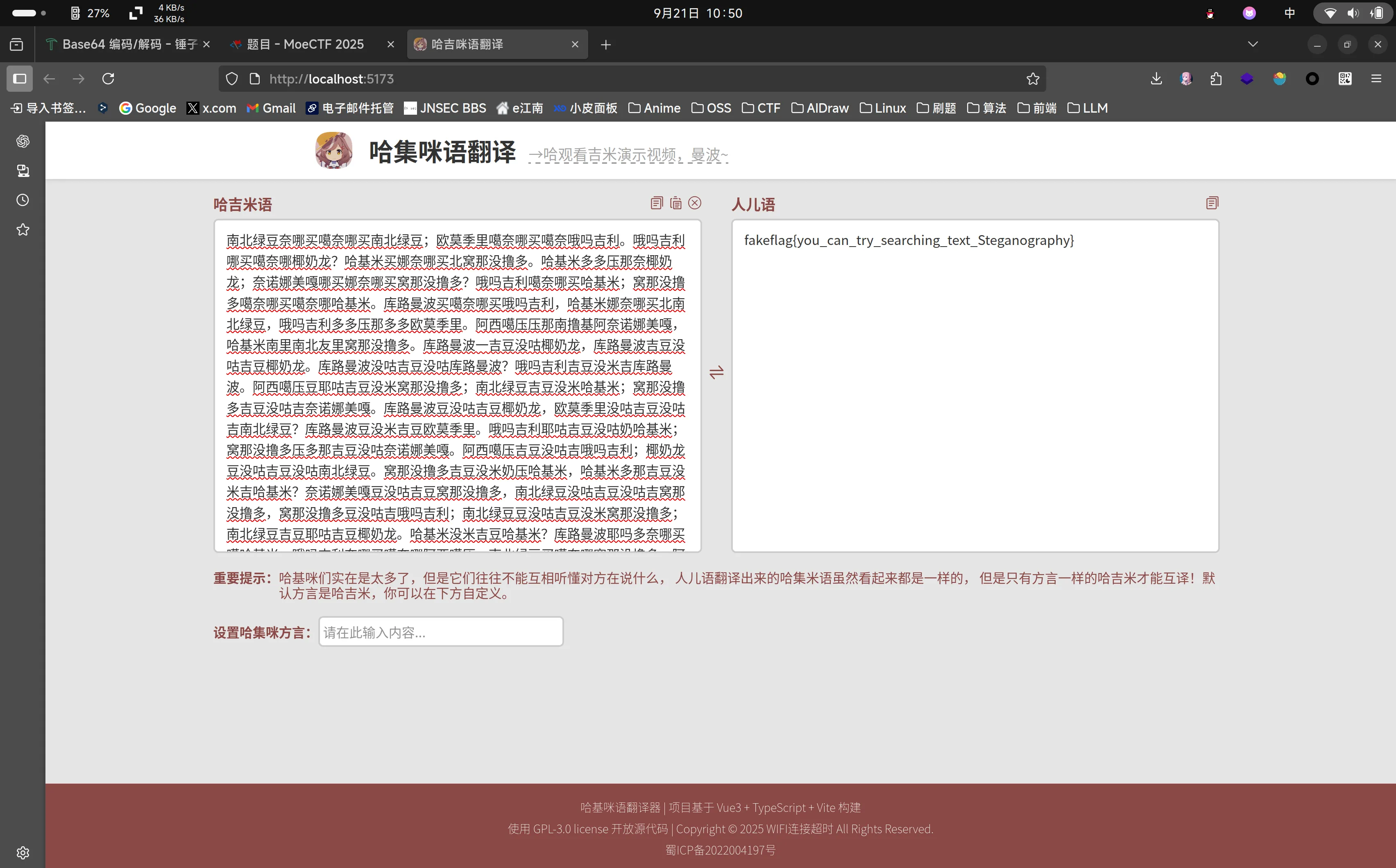Open the Anime bookmarks folder
Viewport: 1396px width, 868px height.
tap(655, 108)
